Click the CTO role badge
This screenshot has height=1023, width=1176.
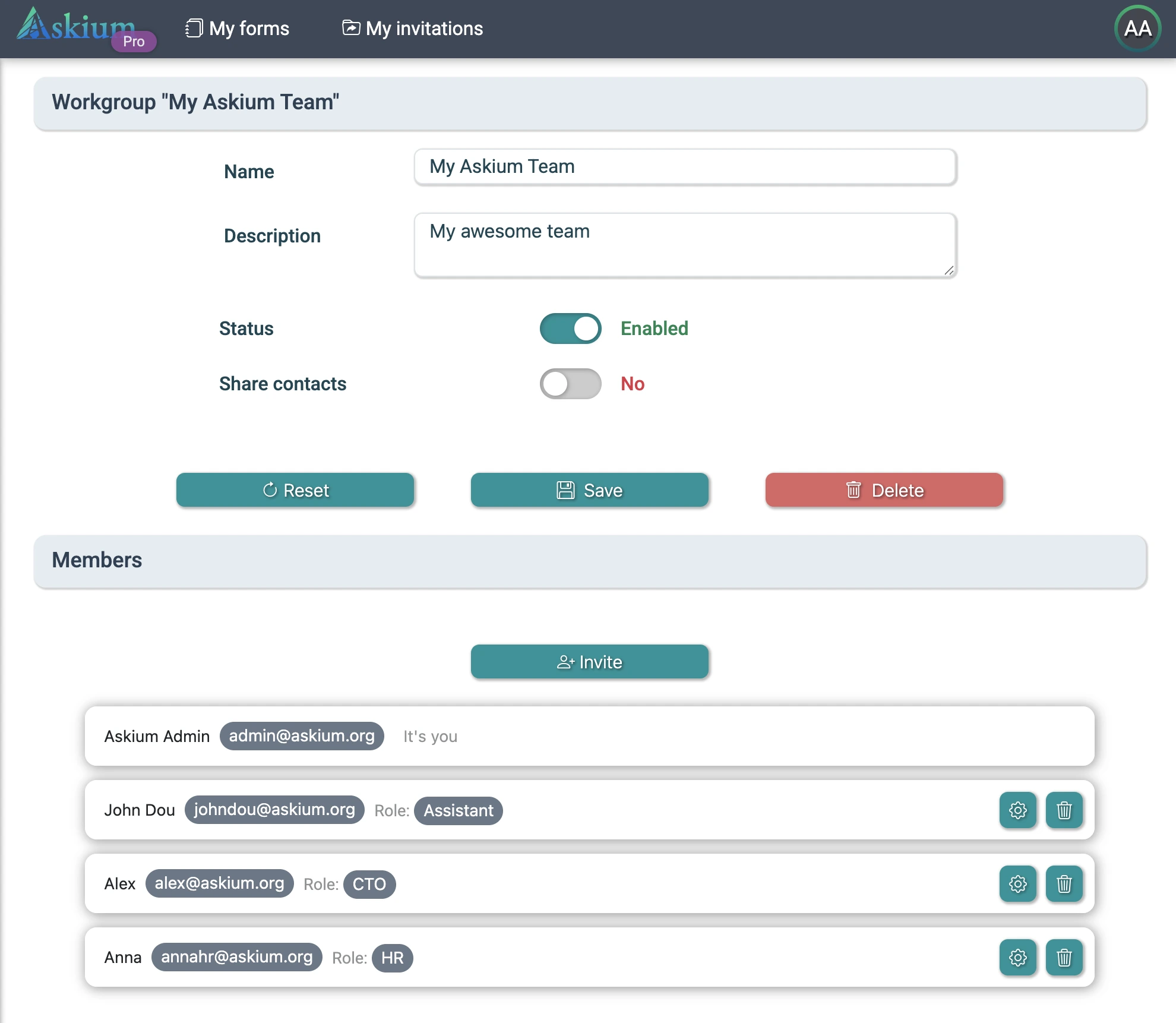pyautogui.click(x=369, y=884)
